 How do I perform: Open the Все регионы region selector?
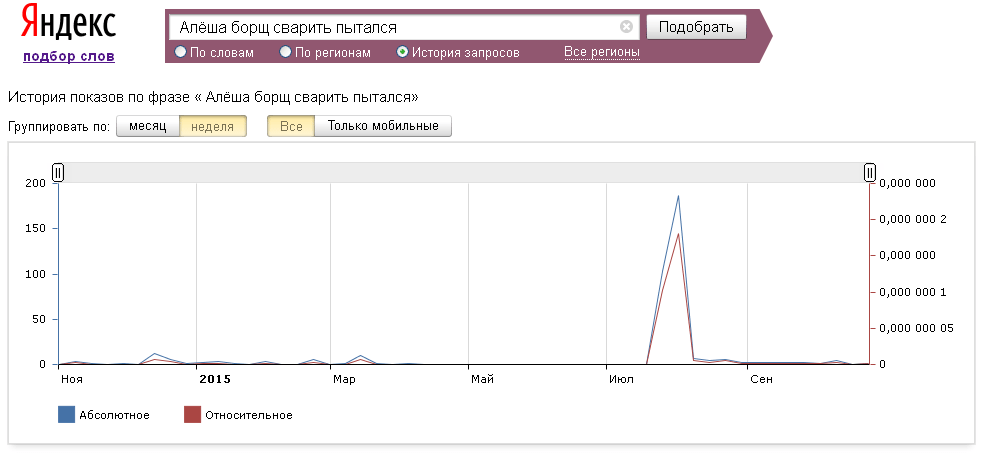(x=602, y=52)
